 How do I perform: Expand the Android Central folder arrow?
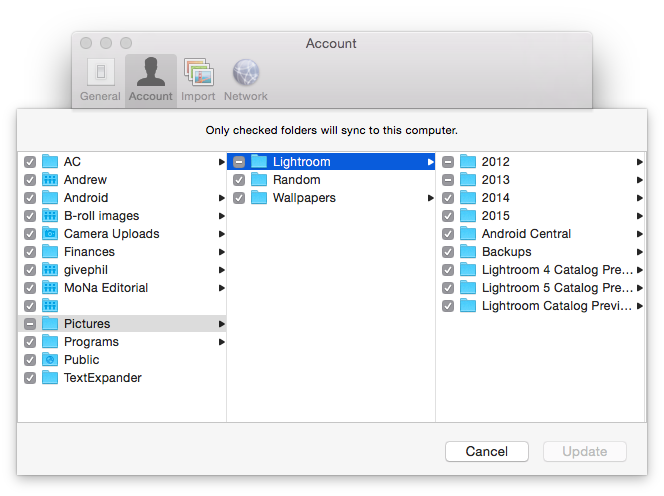639,234
